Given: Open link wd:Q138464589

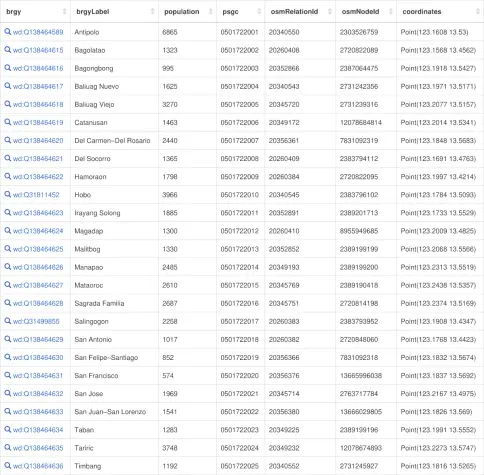Looking at the screenshot, I should [38, 32].
